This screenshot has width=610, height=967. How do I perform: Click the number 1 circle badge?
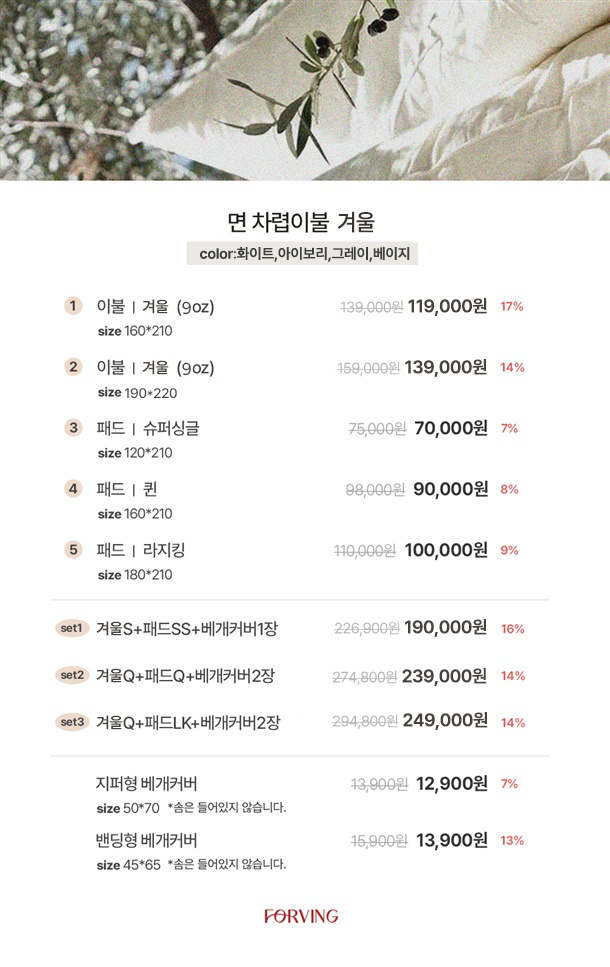73,306
